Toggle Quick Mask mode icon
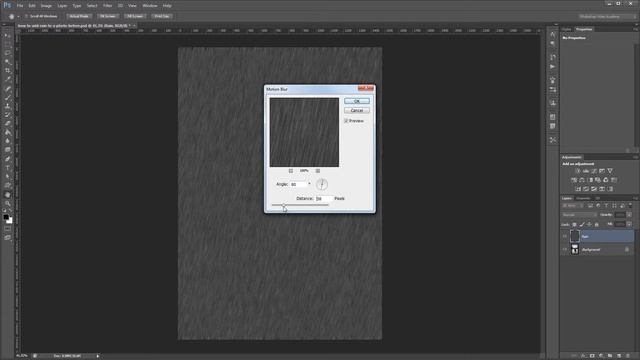Screen dimensions: 640x360 pos(7,229)
